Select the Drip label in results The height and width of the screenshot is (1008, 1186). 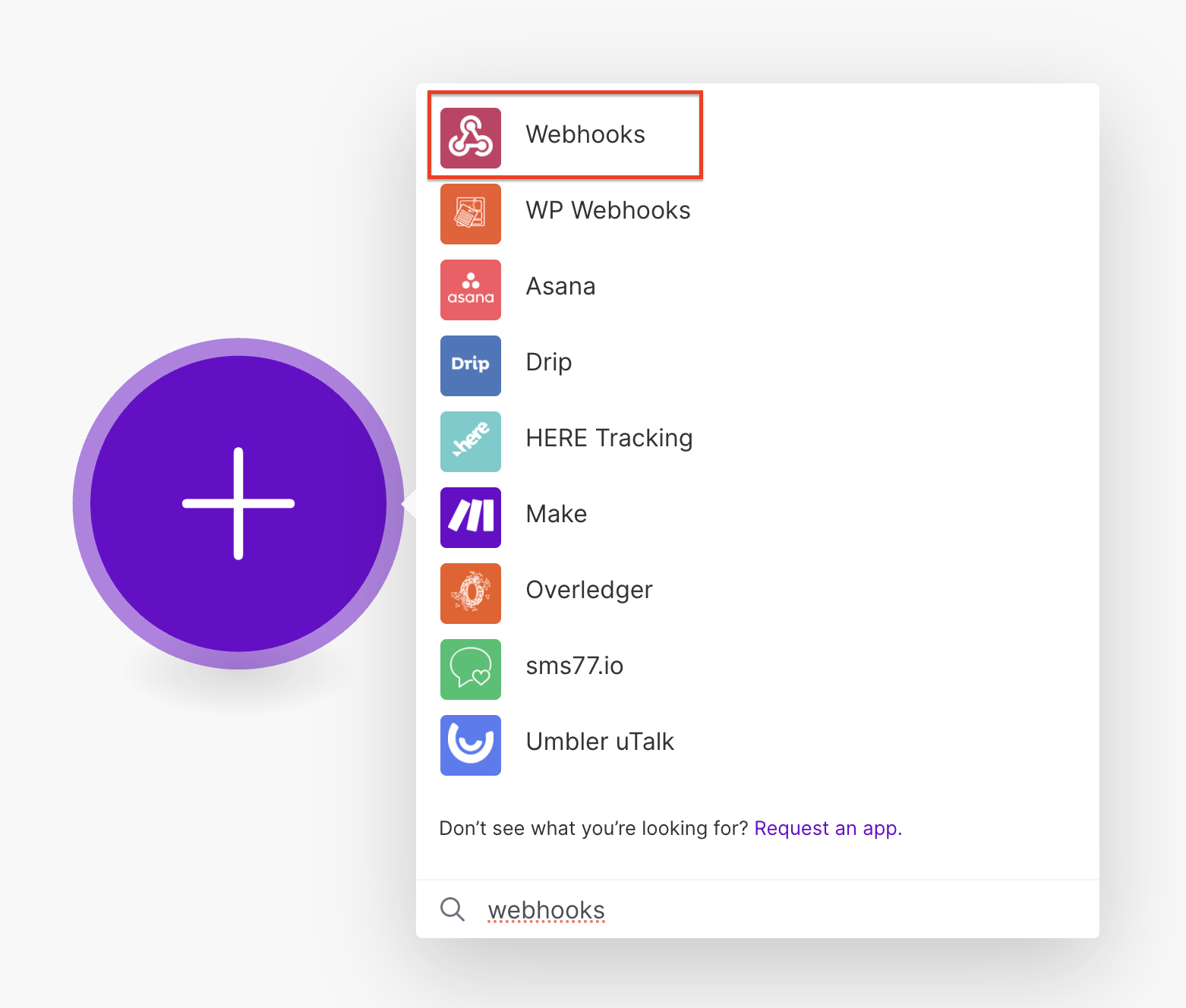[549, 363]
